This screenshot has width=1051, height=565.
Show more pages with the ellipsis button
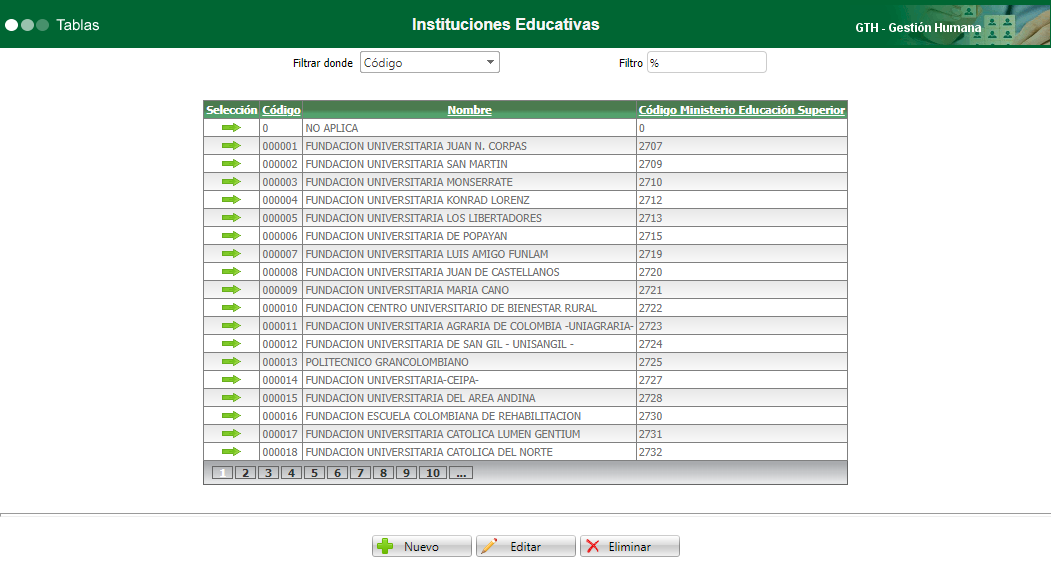pos(461,473)
